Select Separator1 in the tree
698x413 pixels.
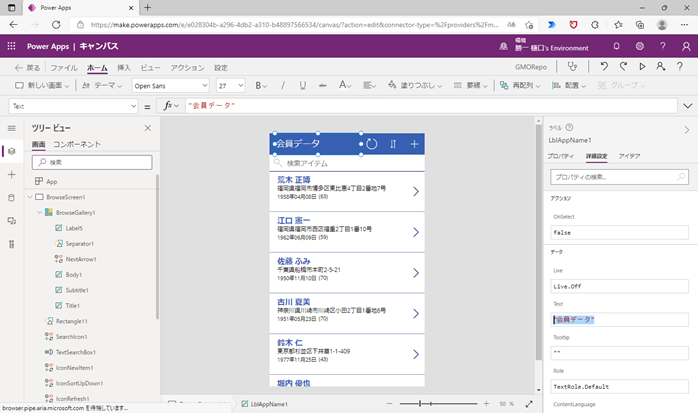79,243
